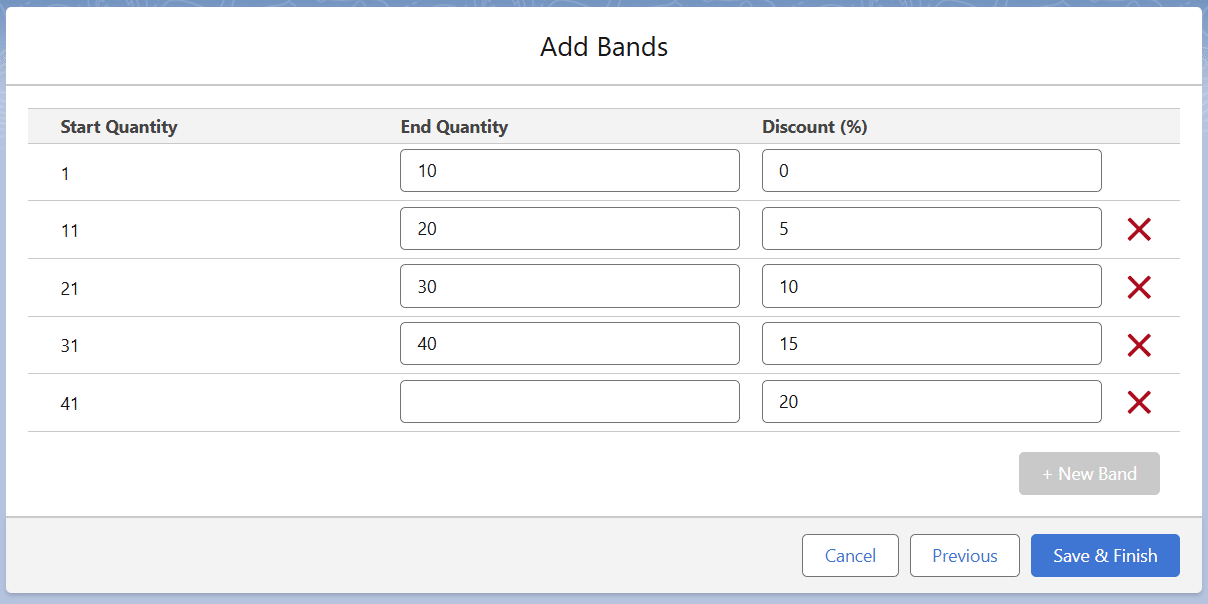Click the Discount (%) column header
Viewport: 1208px width, 604px height.
[x=814, y=127]
